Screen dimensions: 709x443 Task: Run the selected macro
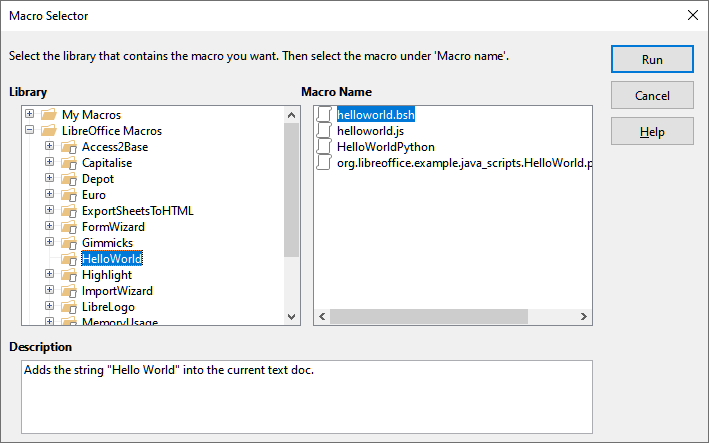(652, 59)
